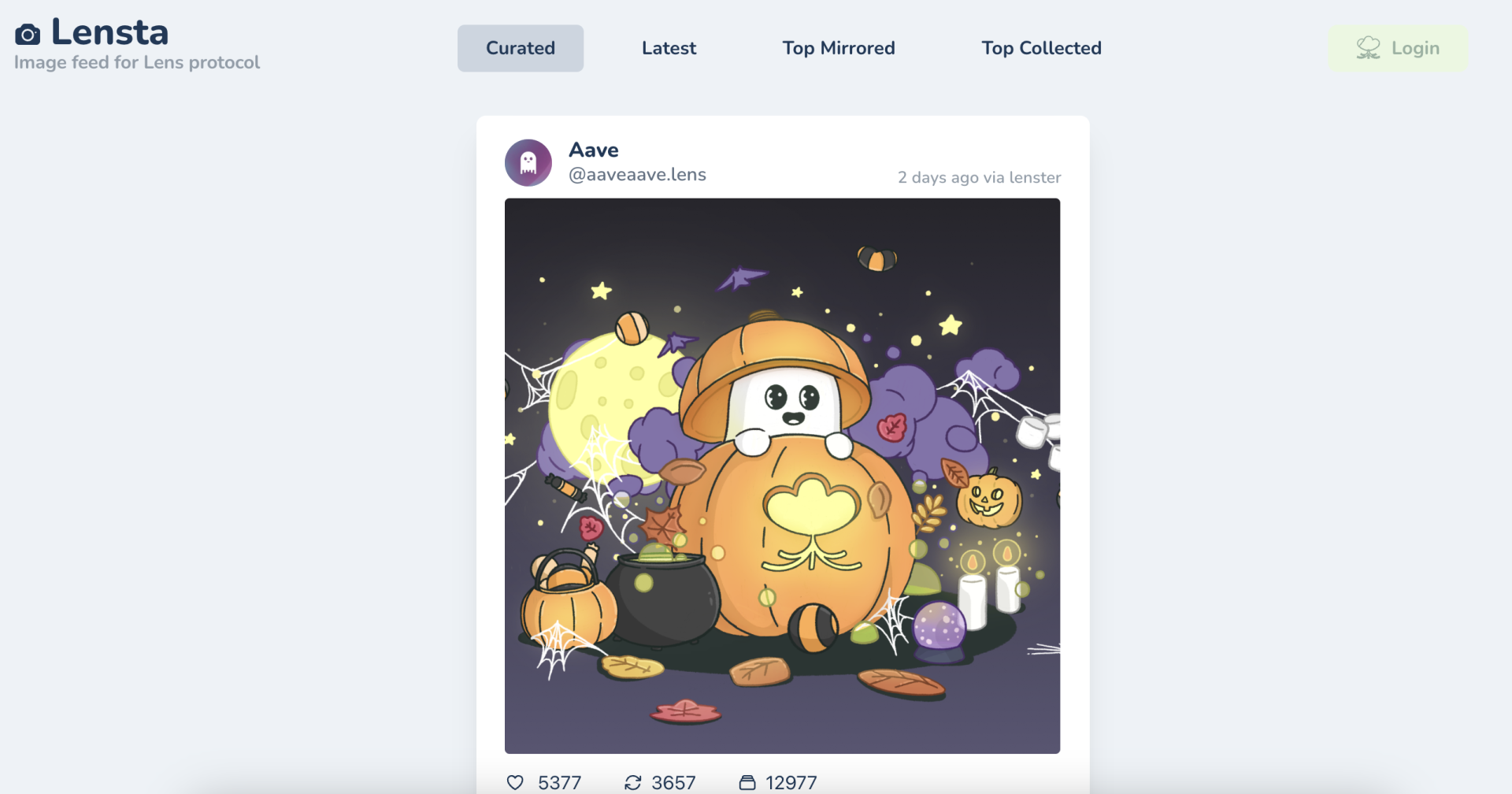Click the @aaveaave.lens handle
1512x794 pixels.
[x=637, y=175]
